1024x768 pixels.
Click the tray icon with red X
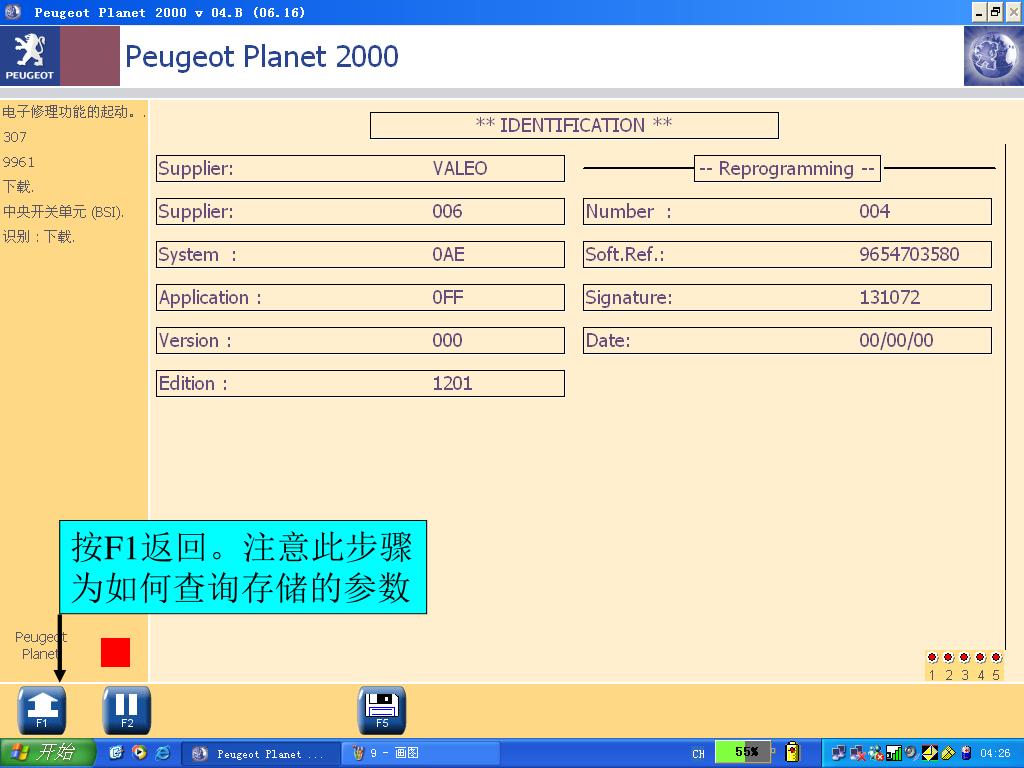click(x=857, y=753)
